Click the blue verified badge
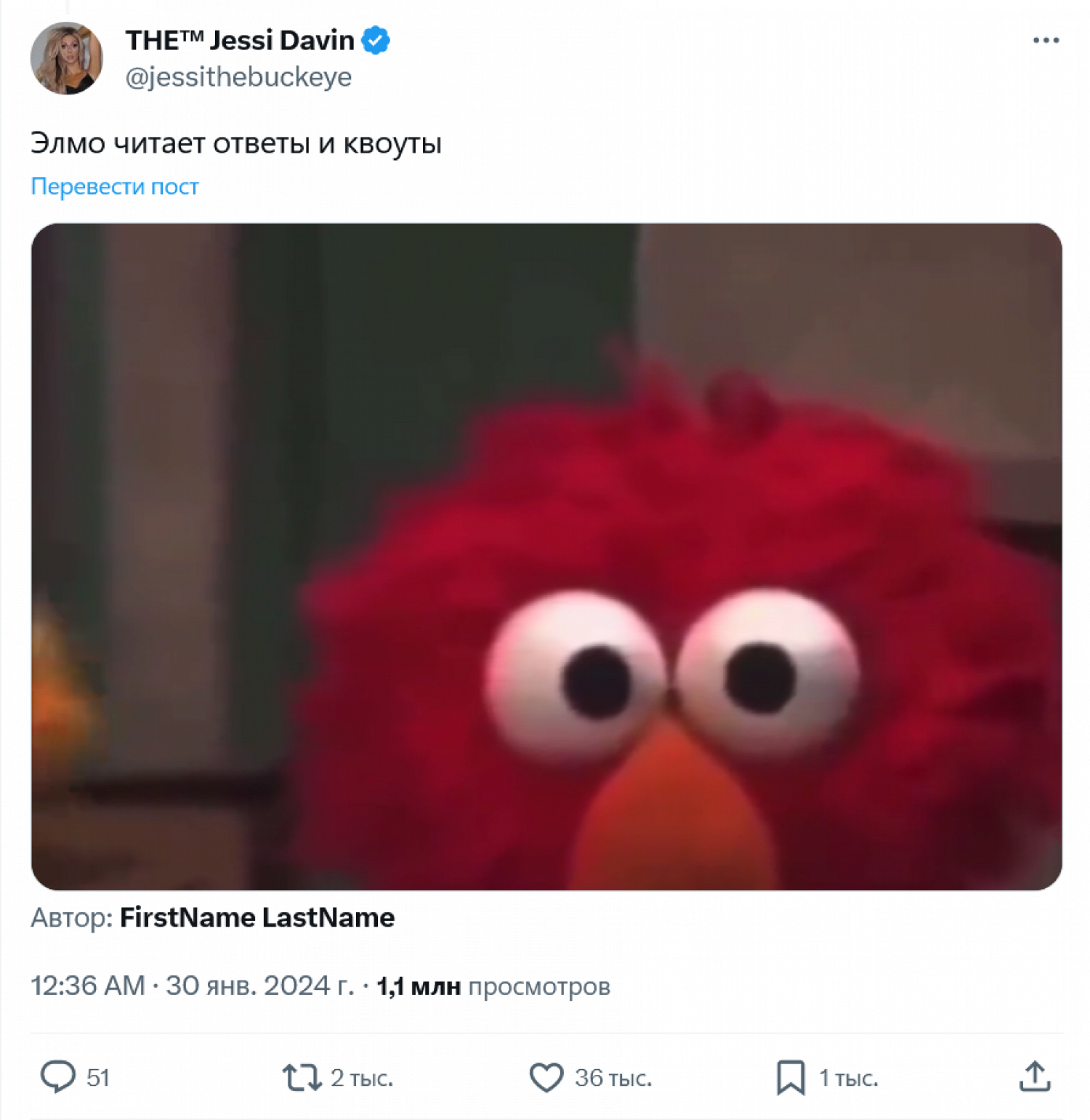 tap(376, 41)
